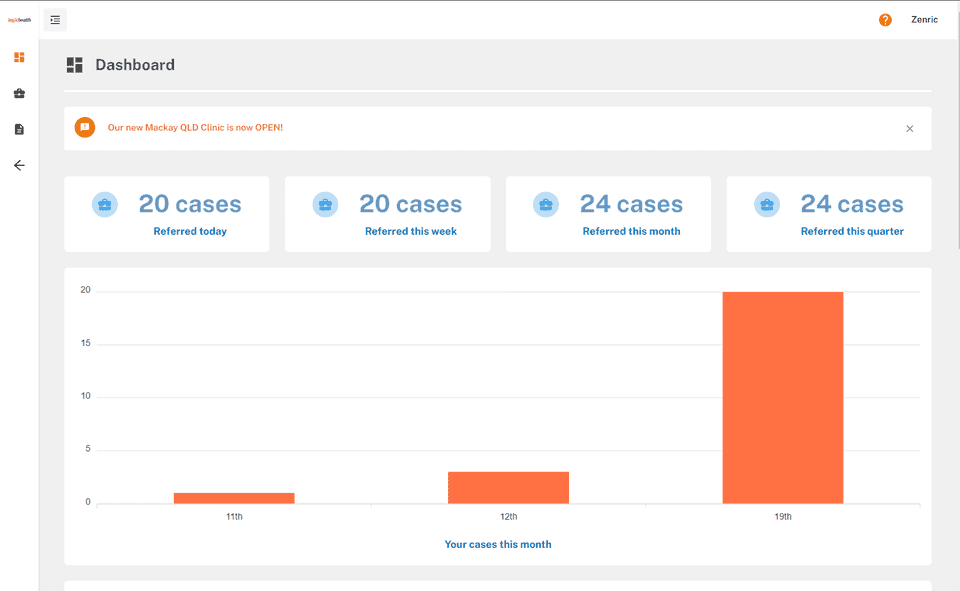The height and width of the screenshot is (591, 960).
Task: Open the orange help question mark icon
Action: pos(885,19)
